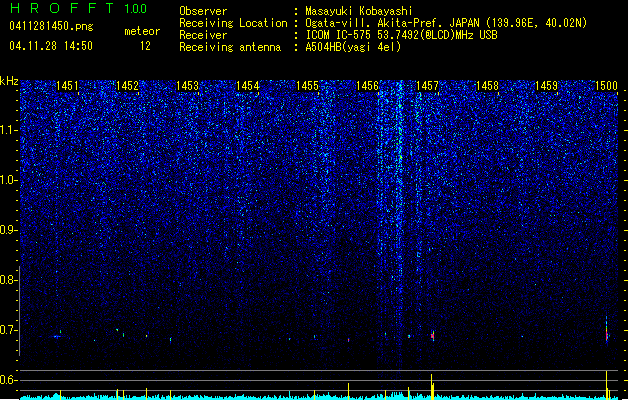Click the 0.8 kHz axis label
Image resolution: width=629 pixels, height=400 pixels.
click(x=8, y=280)
